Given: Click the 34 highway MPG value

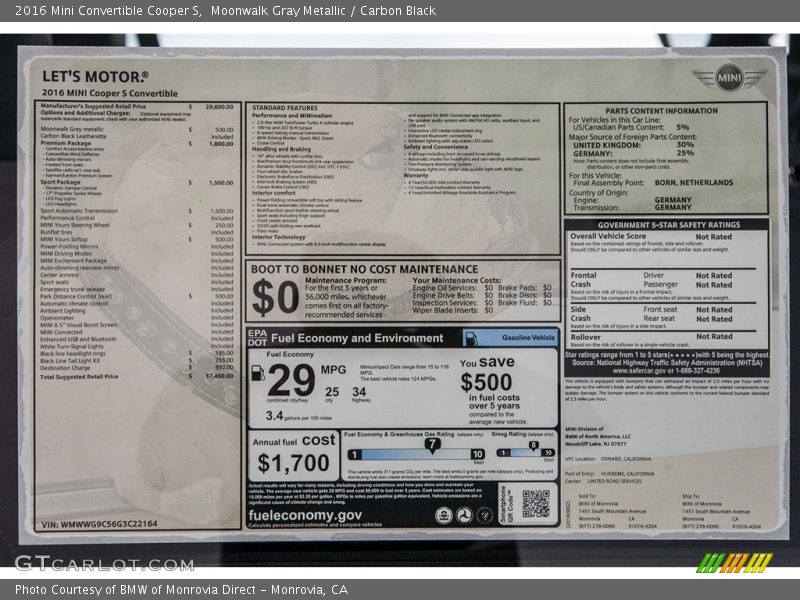Looking at the screenshot, I should [x=359, y=392].
